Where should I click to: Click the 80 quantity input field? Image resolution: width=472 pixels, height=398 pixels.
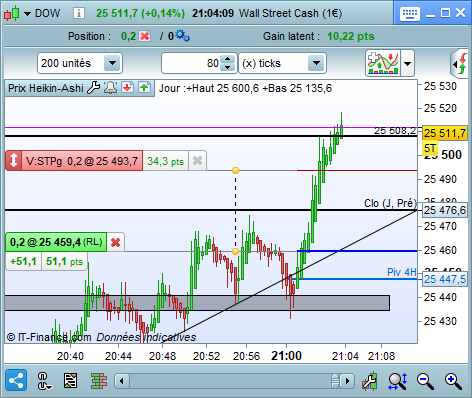coord(191,63)
